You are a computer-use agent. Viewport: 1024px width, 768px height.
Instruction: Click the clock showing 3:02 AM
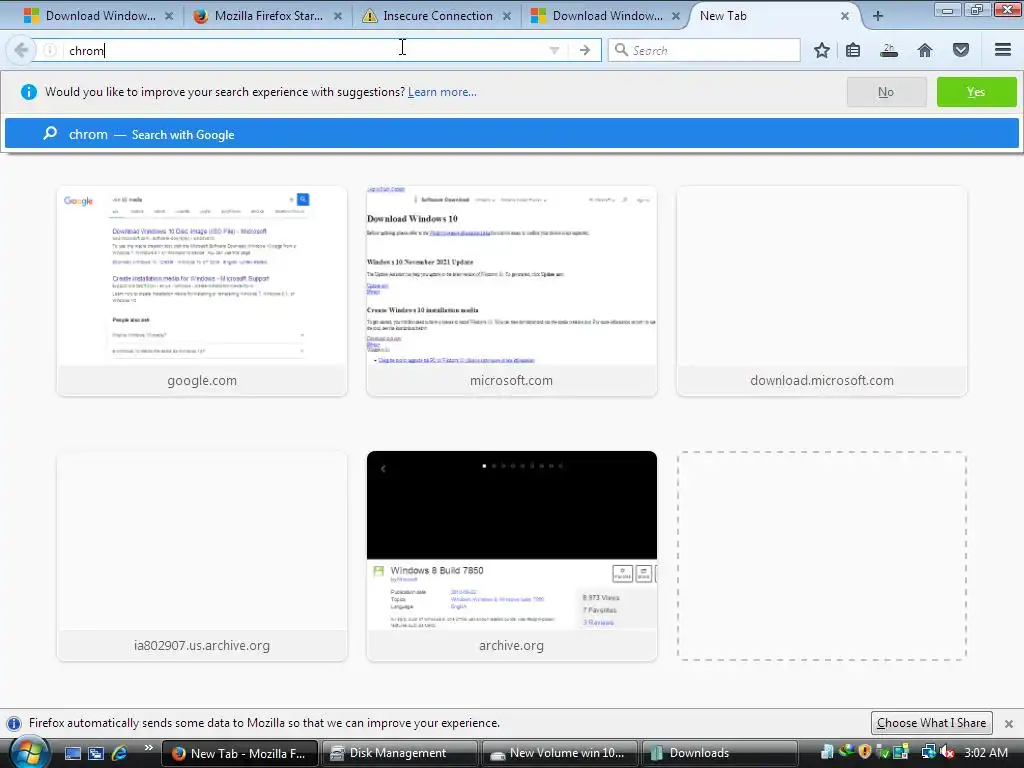pyautogui.click(x=985, y=753)
